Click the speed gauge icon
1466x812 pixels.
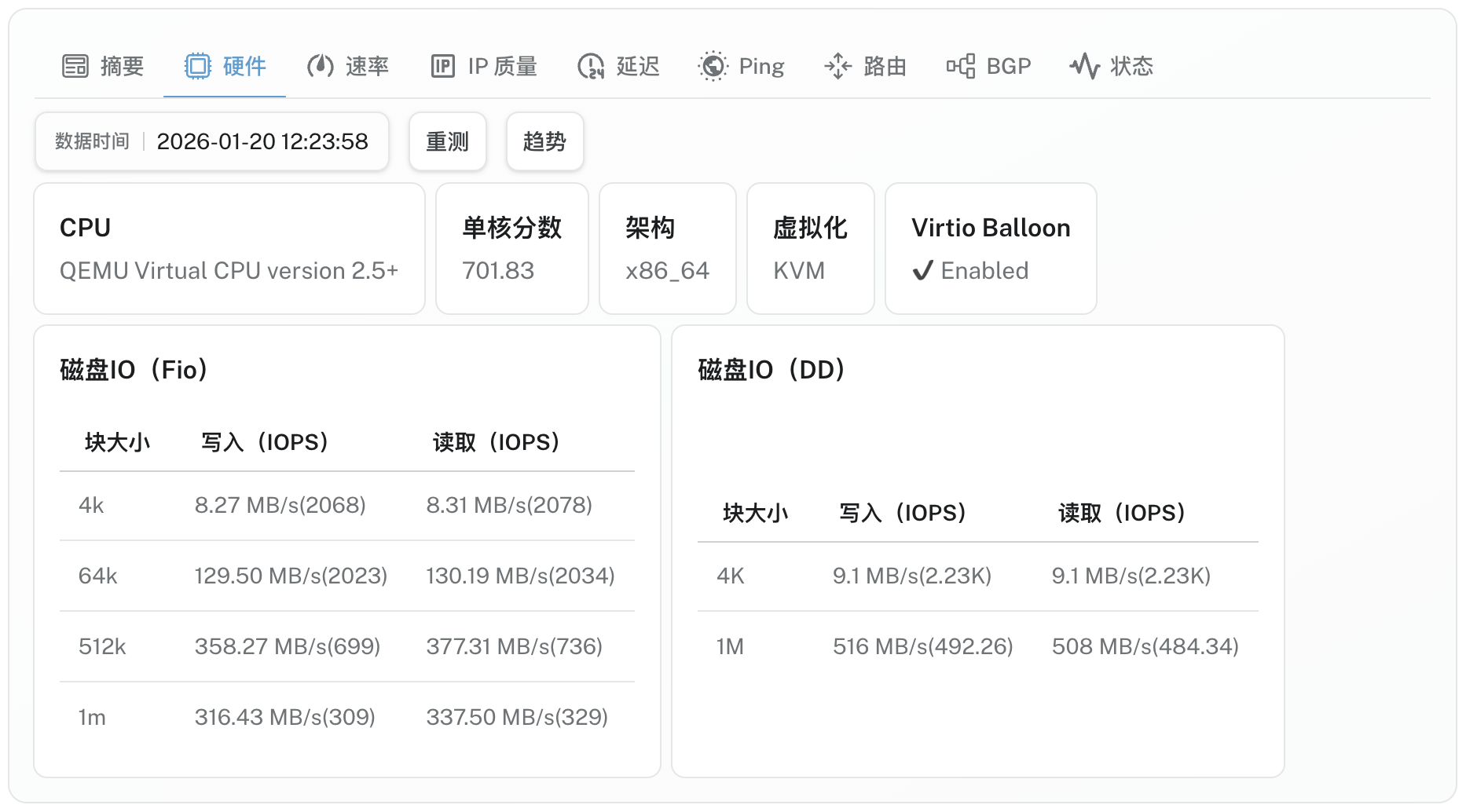point(320,66)
